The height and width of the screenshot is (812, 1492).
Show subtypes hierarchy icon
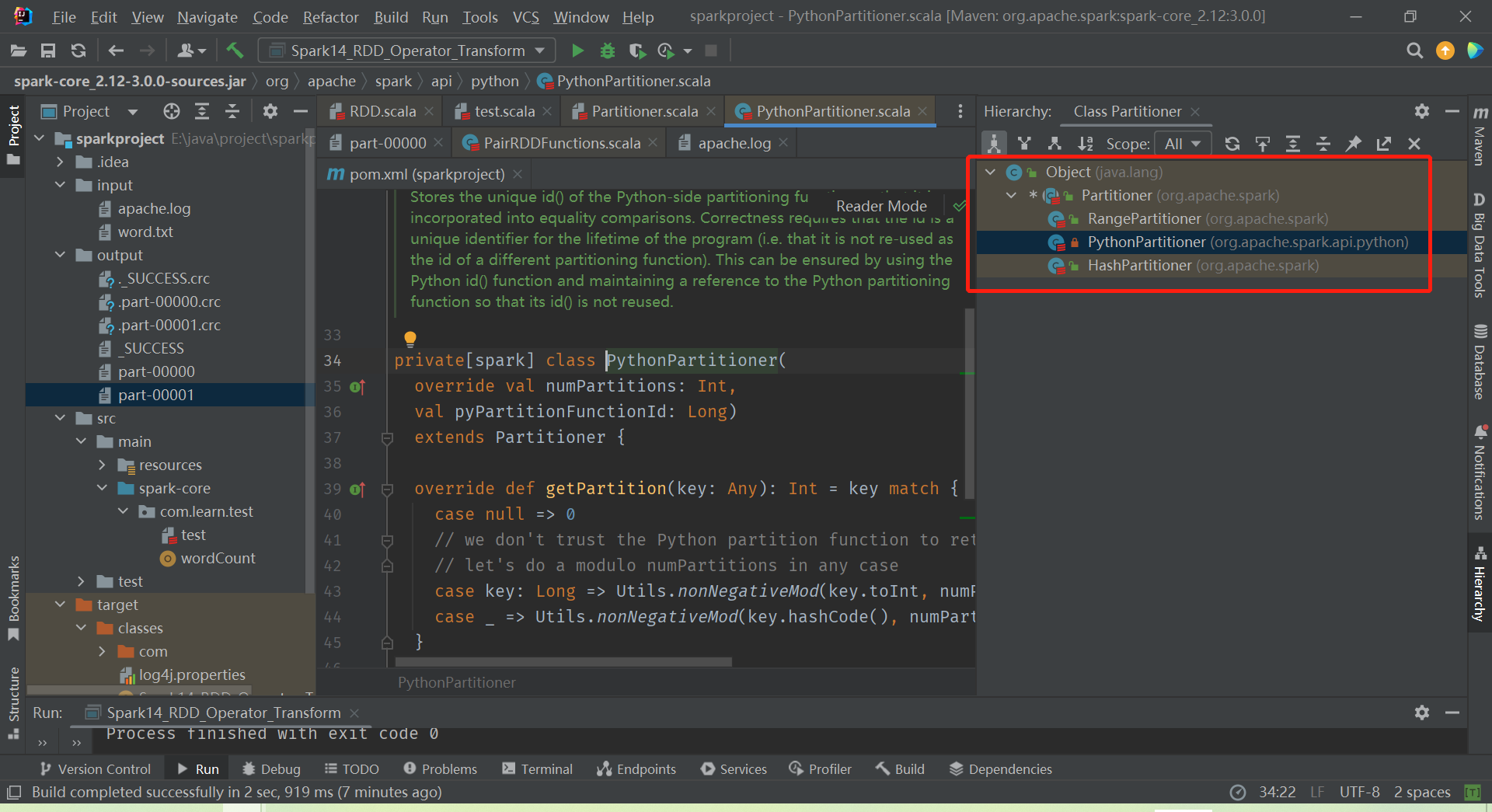tap(1055, 143)
